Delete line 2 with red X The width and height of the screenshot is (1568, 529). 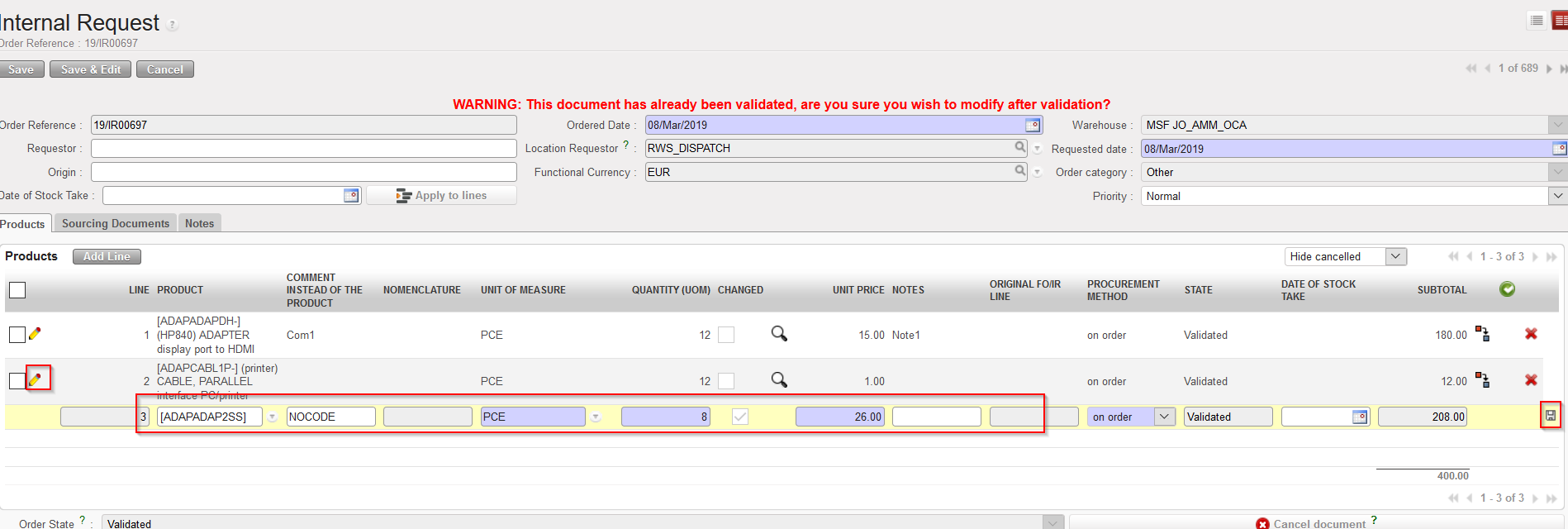tap(1531, 380)
